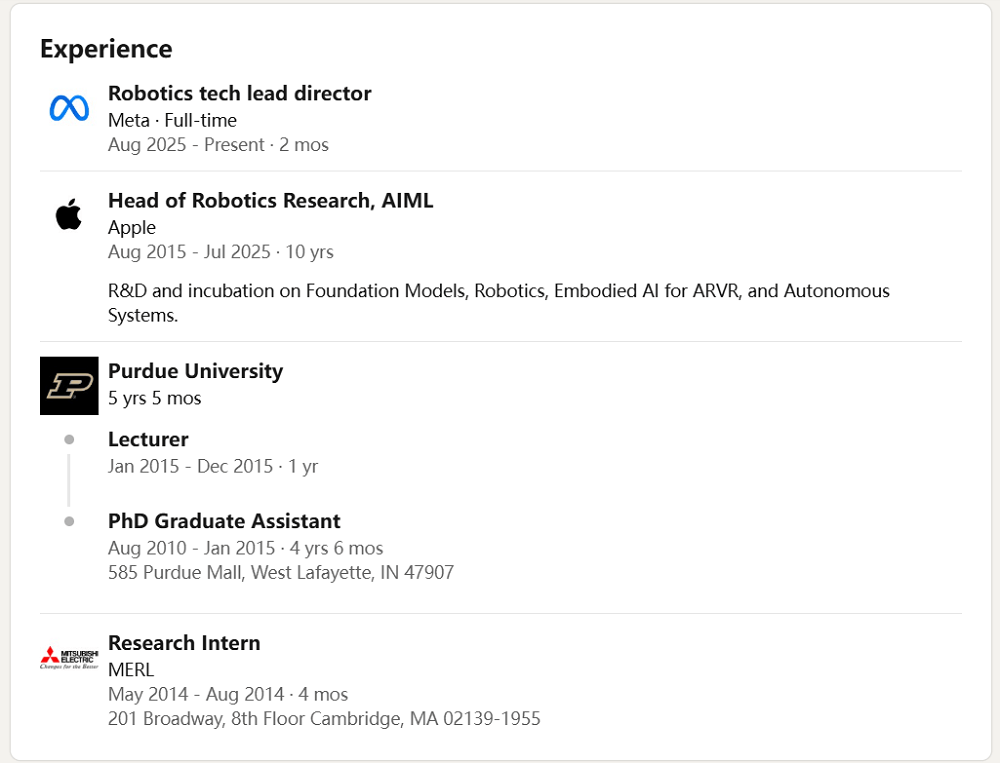This screenshot has height=763, width=1000.
Task: Click the Mitsubishi Electric logo icon
Action: (69, 657)
